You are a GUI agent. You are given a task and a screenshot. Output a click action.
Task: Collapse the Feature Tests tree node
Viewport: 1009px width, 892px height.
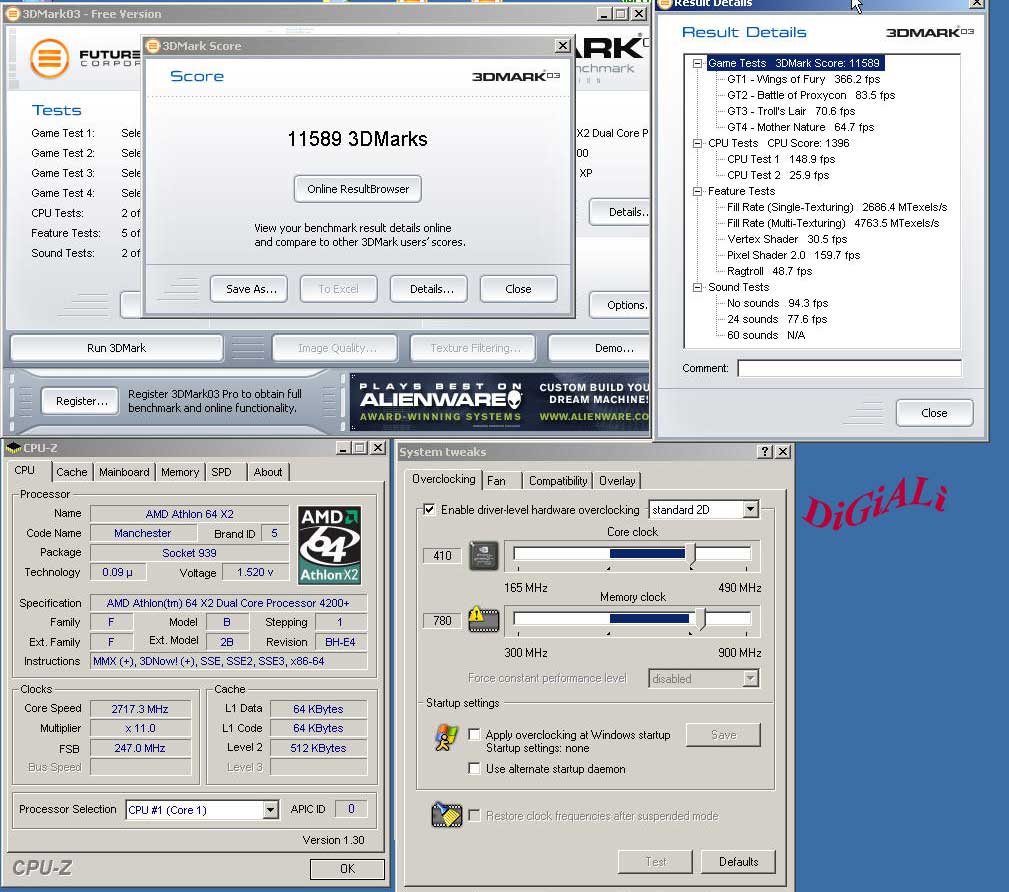click(x=697, y=191)
